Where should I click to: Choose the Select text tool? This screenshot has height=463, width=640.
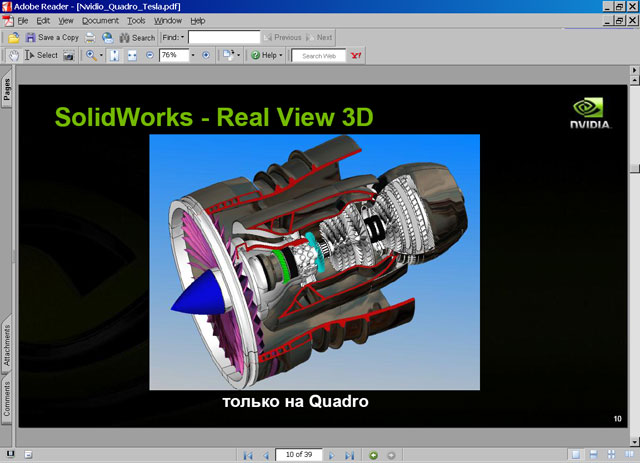pos(41,55)
